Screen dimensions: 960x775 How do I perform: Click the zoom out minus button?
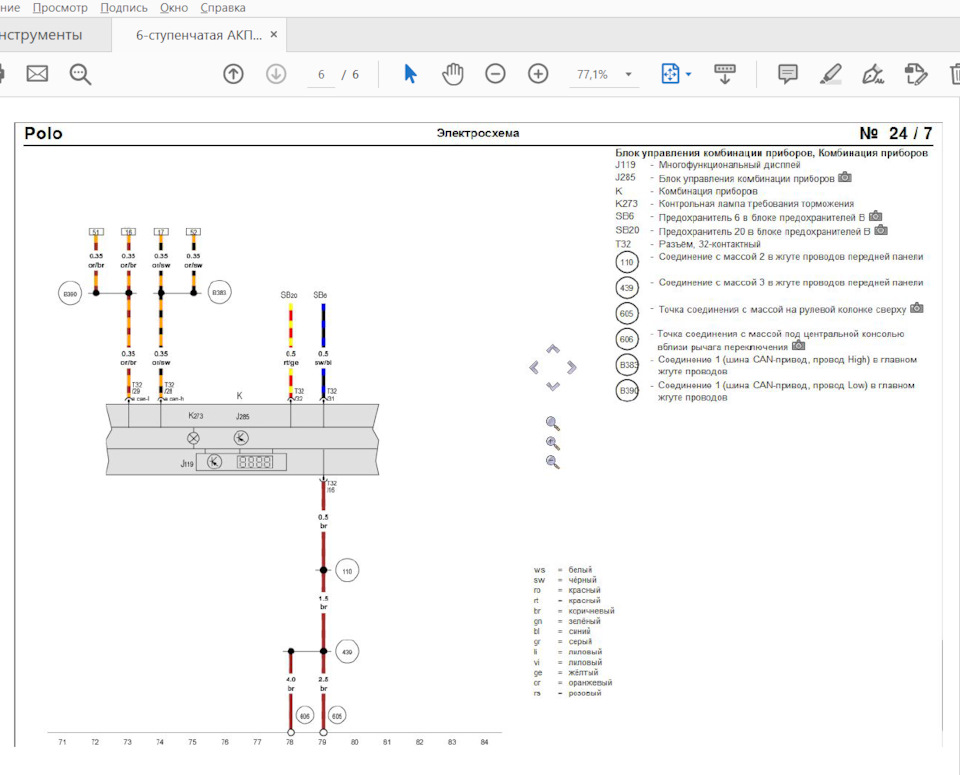coord(495,74)
